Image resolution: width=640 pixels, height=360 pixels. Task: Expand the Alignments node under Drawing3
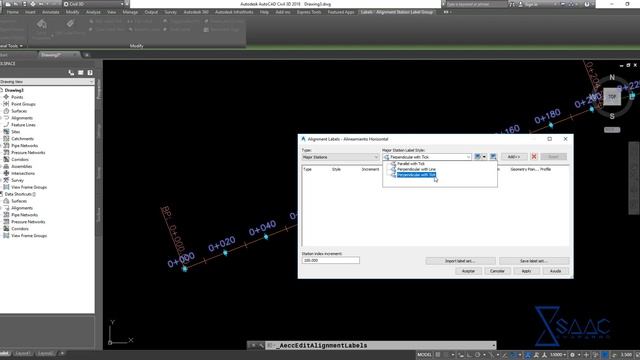coord(1,118)
